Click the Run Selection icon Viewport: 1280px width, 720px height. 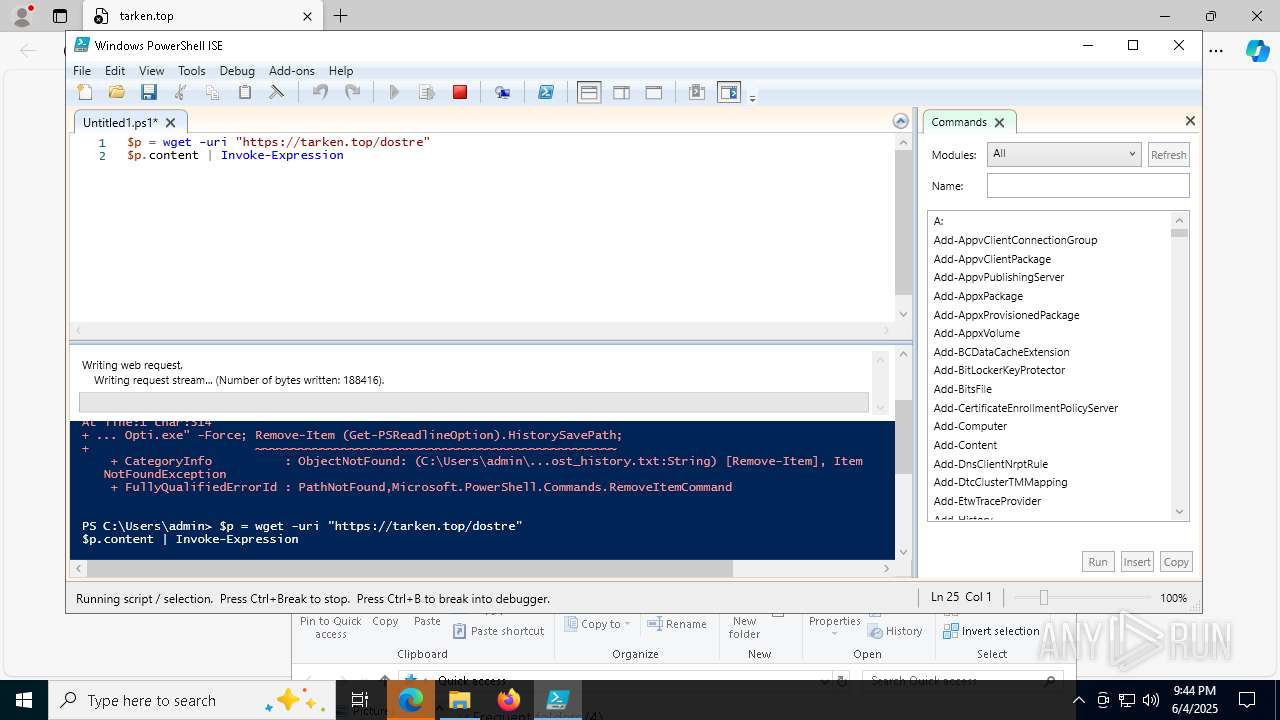click(x=427, y=92)
